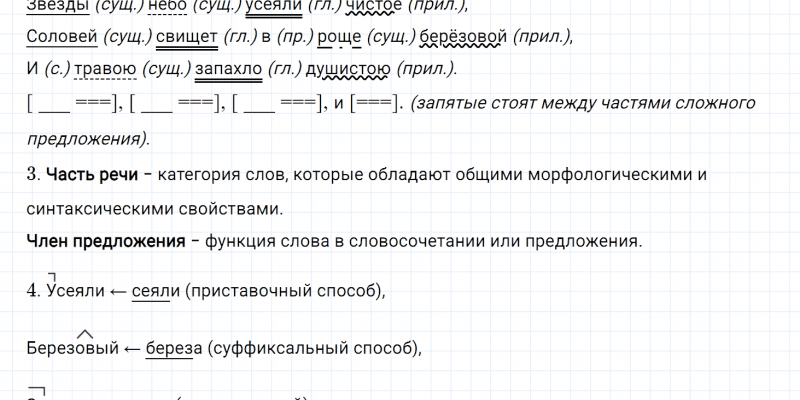The image size is (800, 400).
Task: Click the underlined word "сеяли" in item 4
Action: 154,291
